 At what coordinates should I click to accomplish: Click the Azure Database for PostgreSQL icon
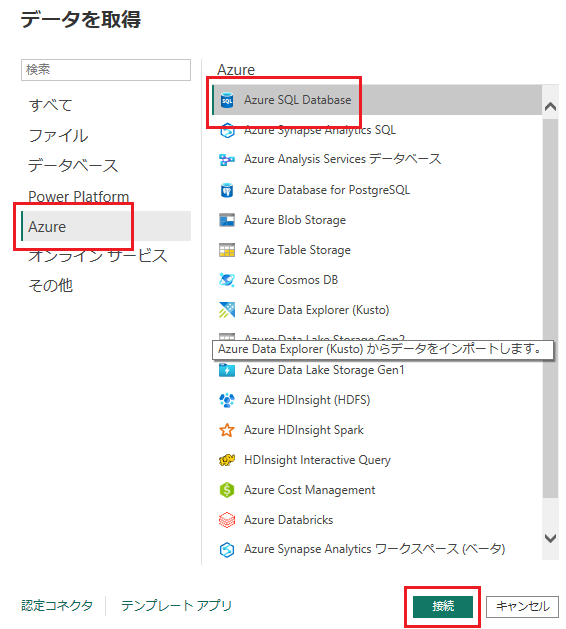click(x=227, y=190)
